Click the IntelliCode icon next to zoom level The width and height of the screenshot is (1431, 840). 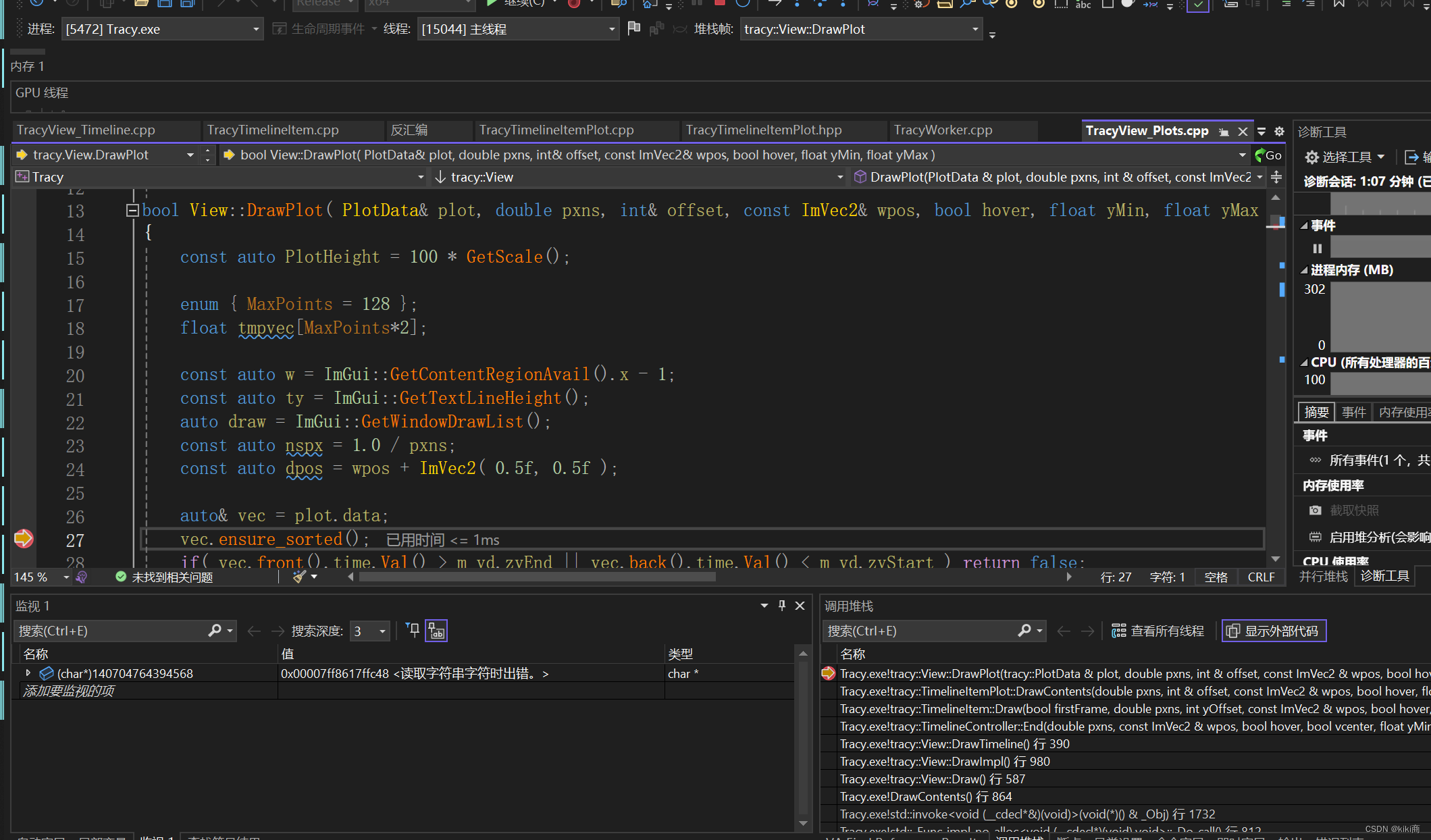click(x=82, y=577)
